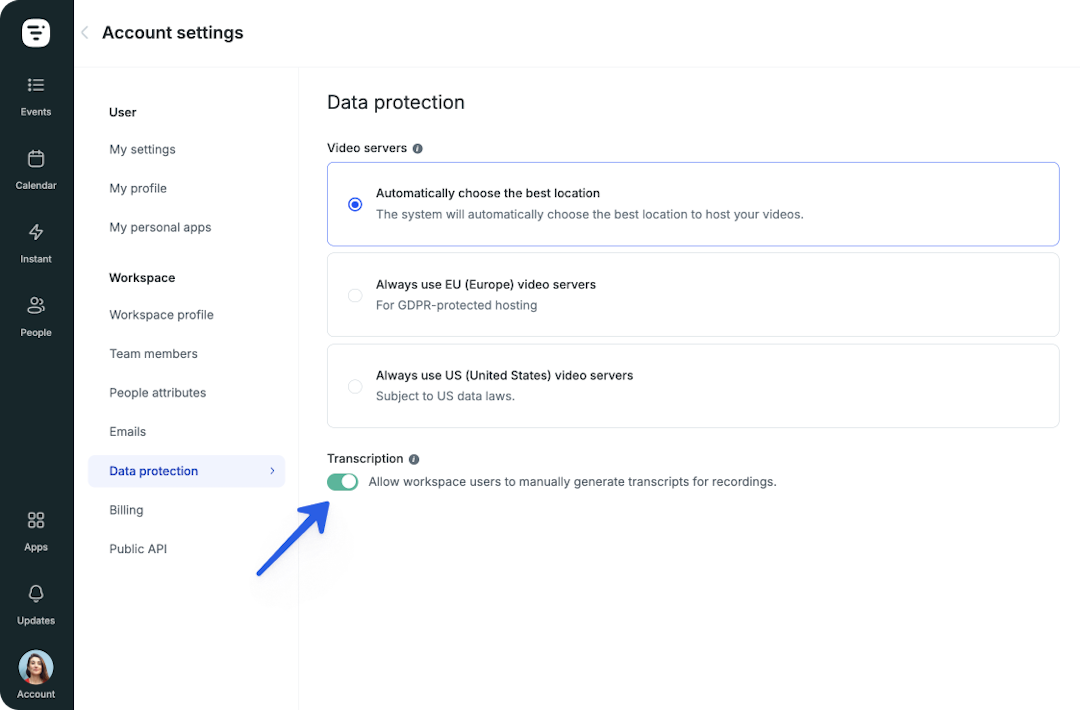Disable the Transcription toggle switch
Image resolution: width=1080 pixels, height=710 pixels.
(x=342, y=482)
